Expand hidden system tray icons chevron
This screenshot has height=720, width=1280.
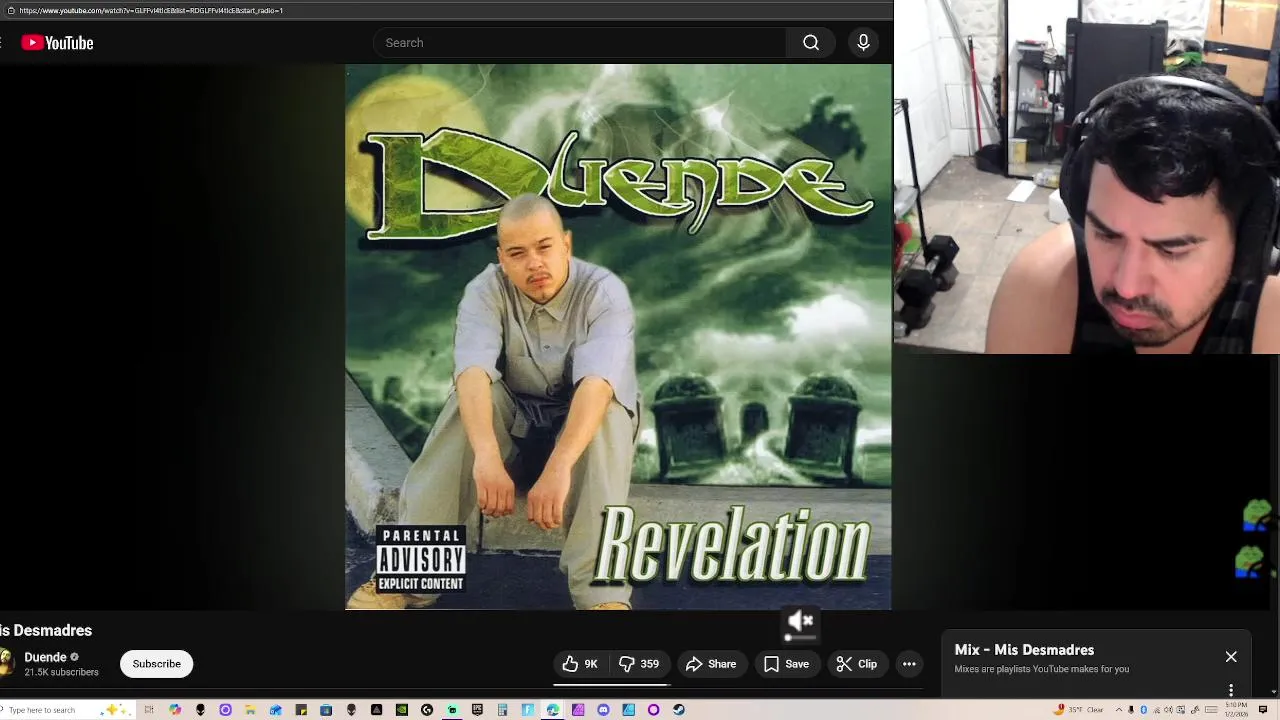point(1119,710)
